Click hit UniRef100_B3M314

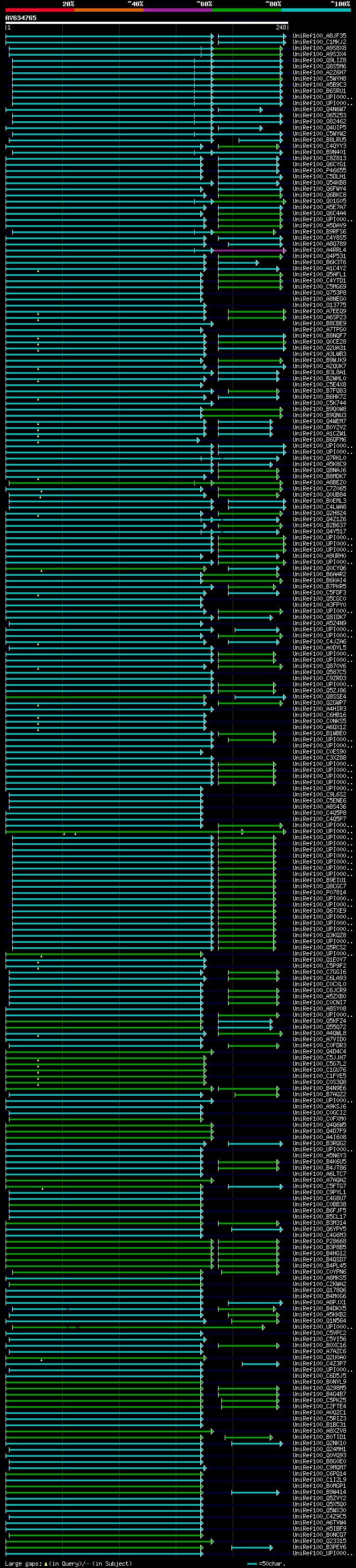pos(319,1223)
